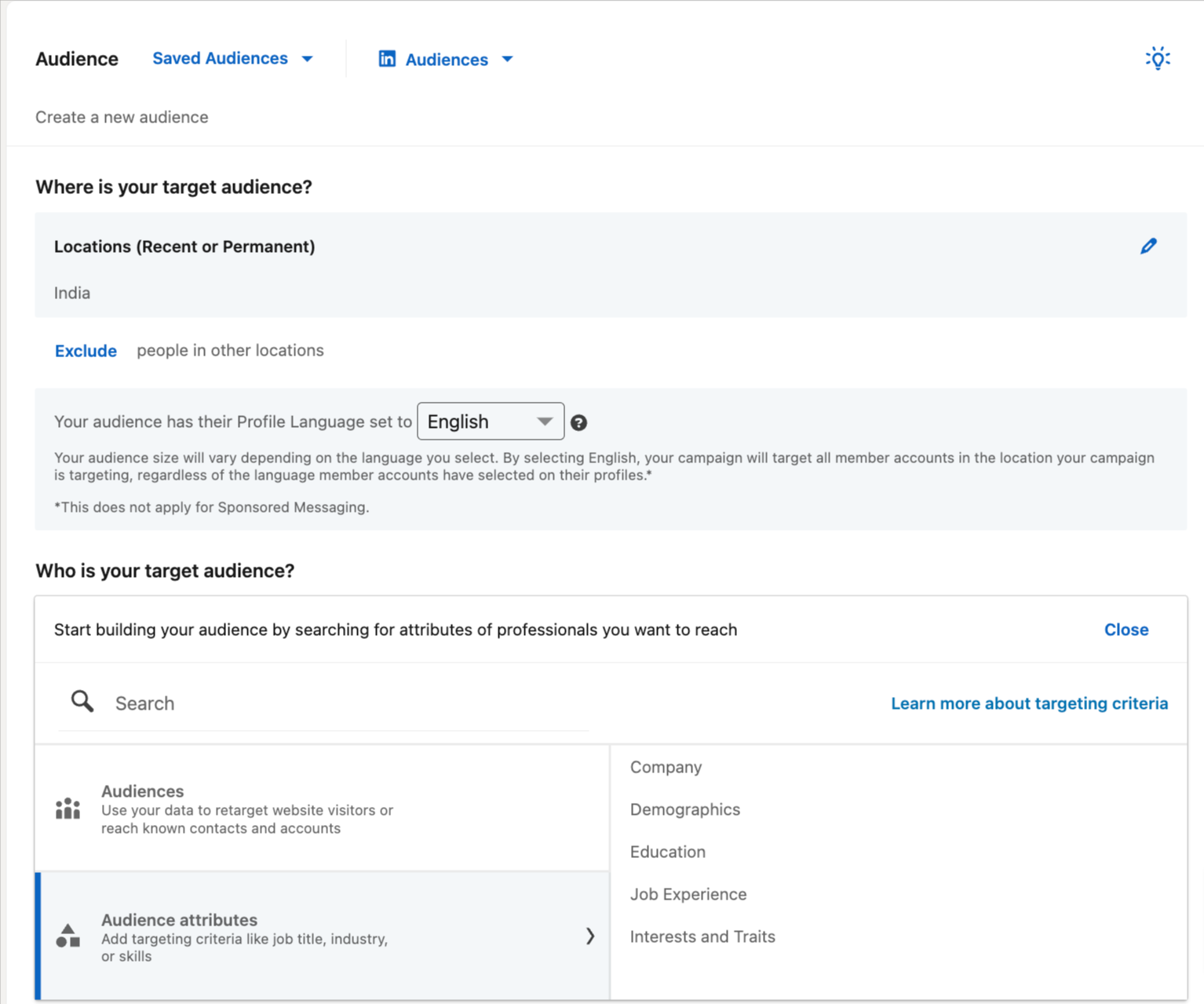
Task: Click the Locations (Recent or Permanent) heading
Action: [x=184, y=246]
